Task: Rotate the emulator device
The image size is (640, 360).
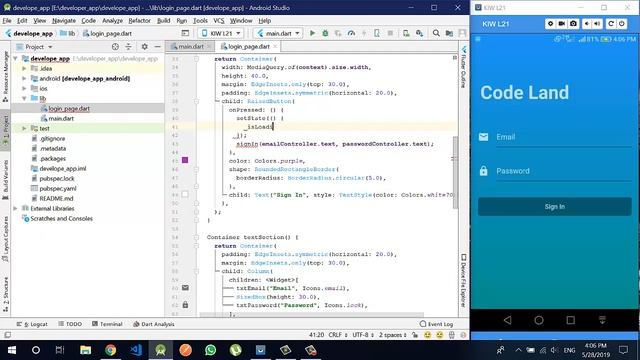Action: tap(611, 24)
